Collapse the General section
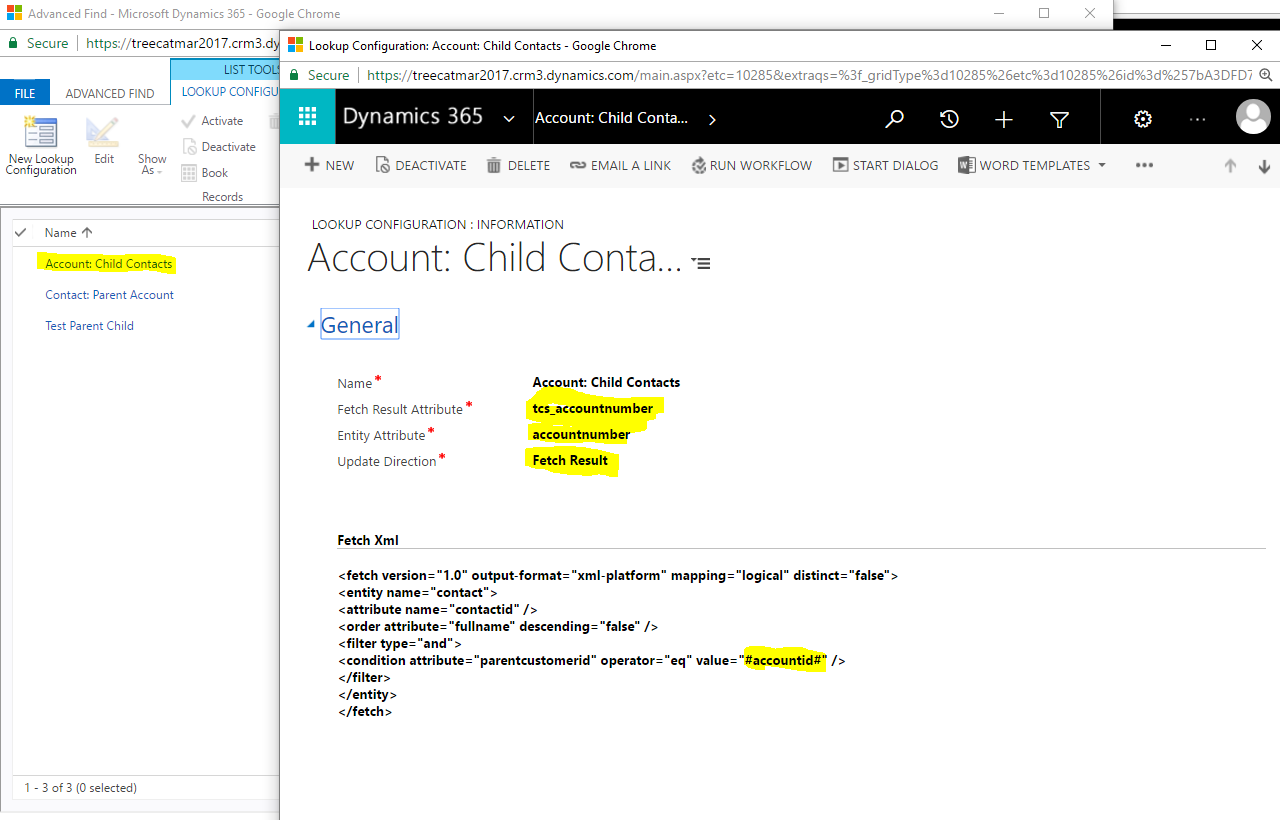Viewport: 1280px width, 820px height. (x=312, y=325)
